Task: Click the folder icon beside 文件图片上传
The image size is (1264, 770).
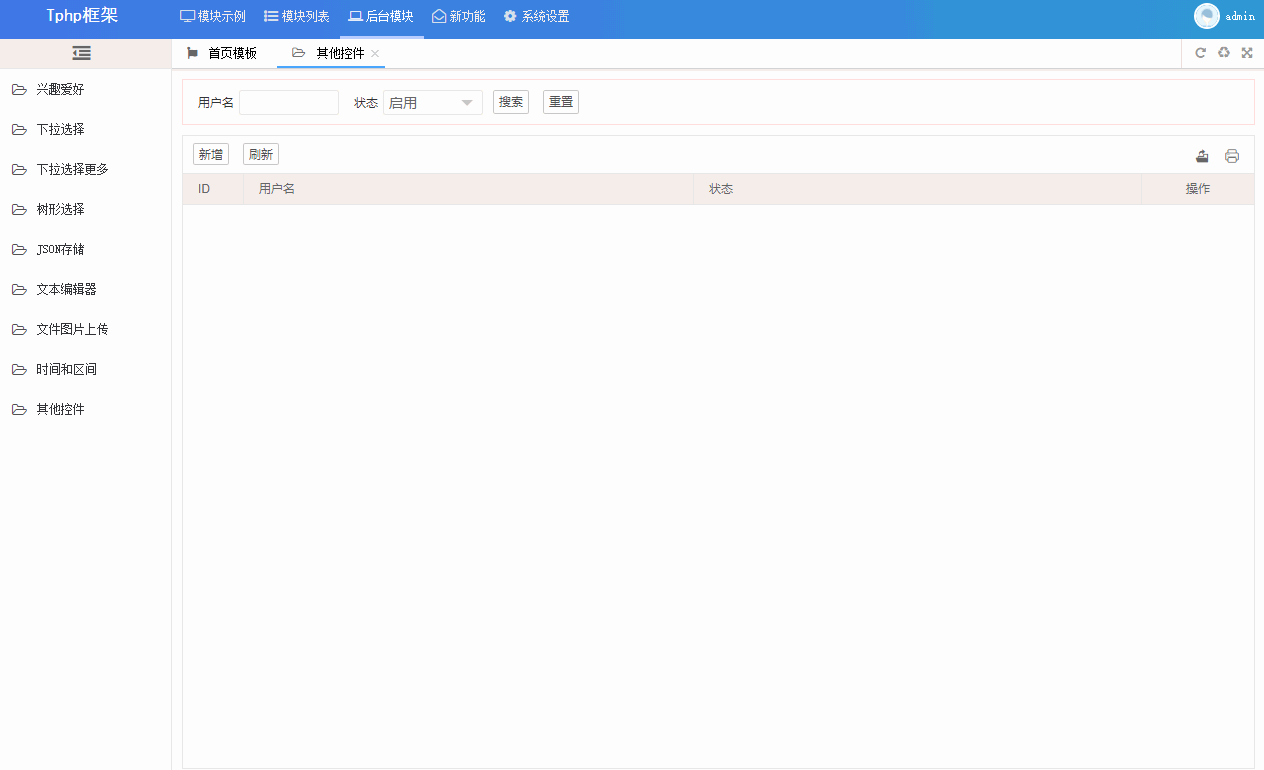Action: (x=19, y=329)
